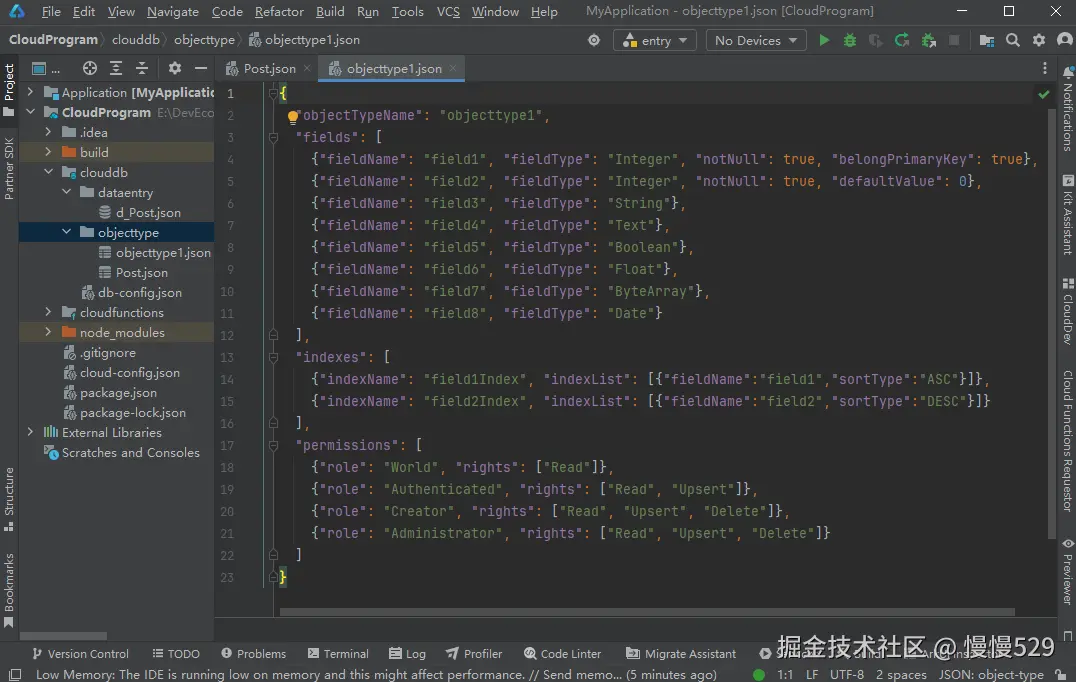Open the VCS menu

[x=448, y=12]
